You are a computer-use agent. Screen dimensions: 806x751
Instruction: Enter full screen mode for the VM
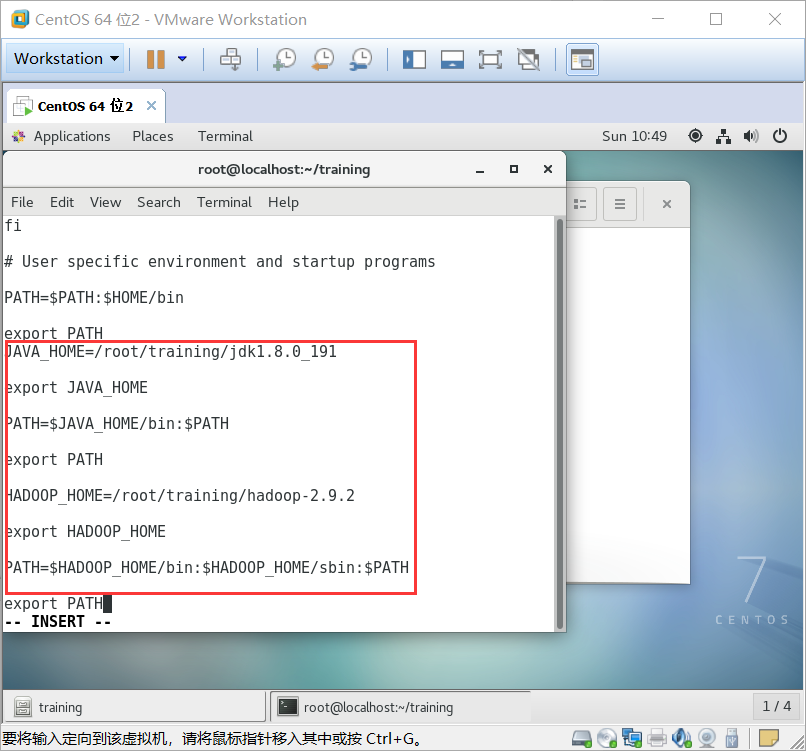(490, 59)
